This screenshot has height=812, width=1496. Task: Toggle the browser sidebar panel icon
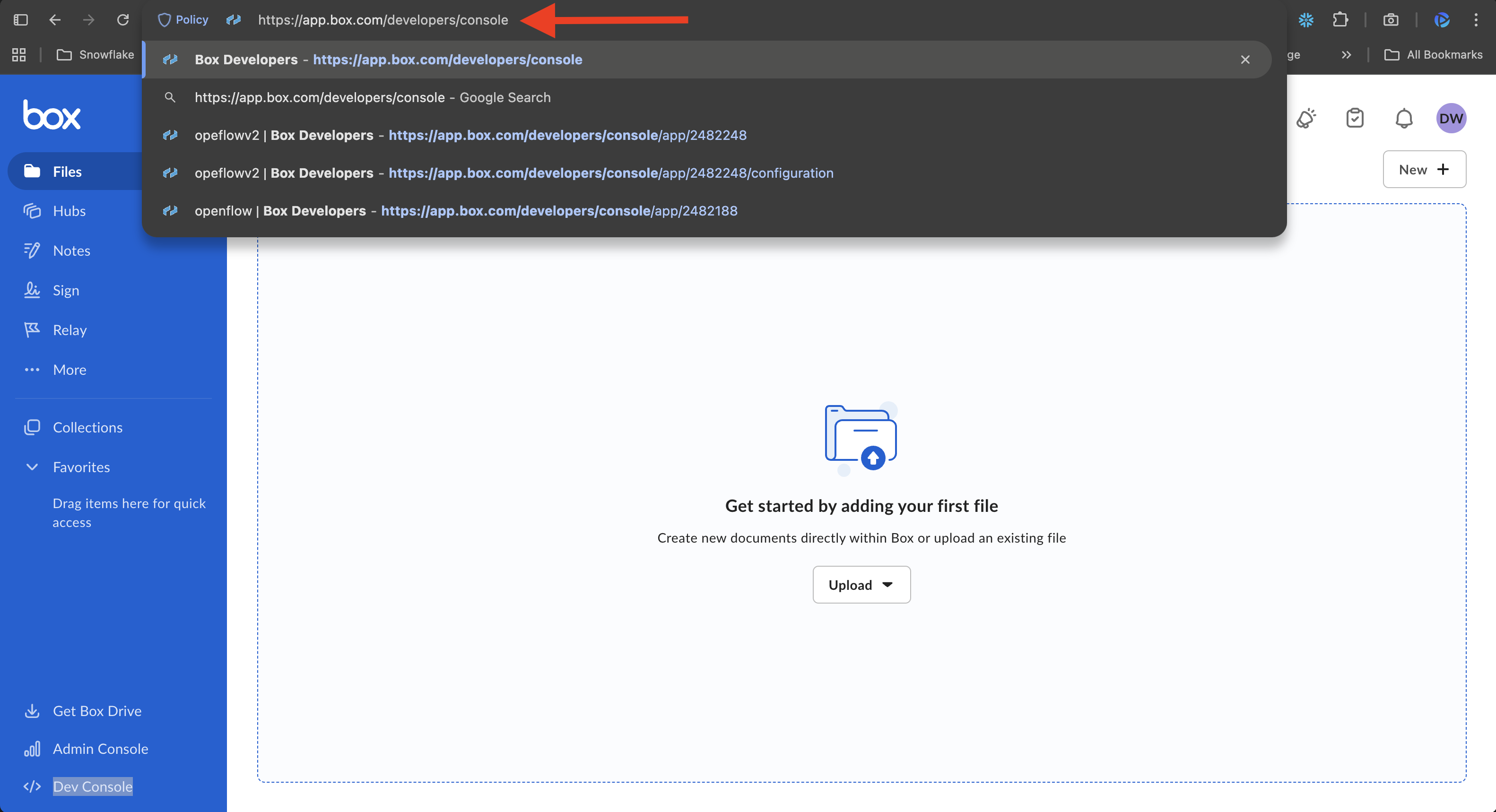click(x=21, y=20)
